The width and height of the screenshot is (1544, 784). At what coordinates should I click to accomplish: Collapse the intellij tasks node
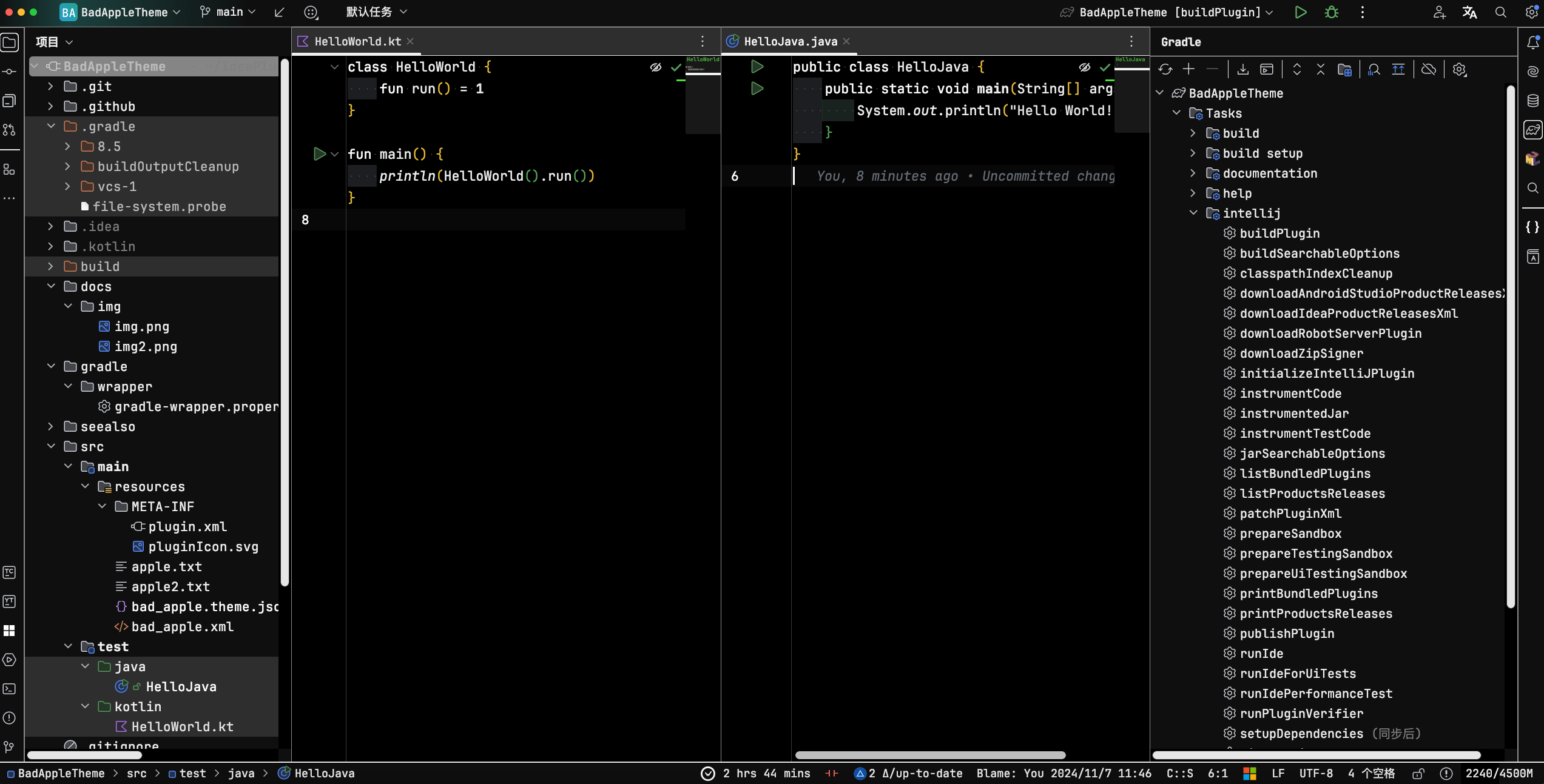tap(1193, 213)
